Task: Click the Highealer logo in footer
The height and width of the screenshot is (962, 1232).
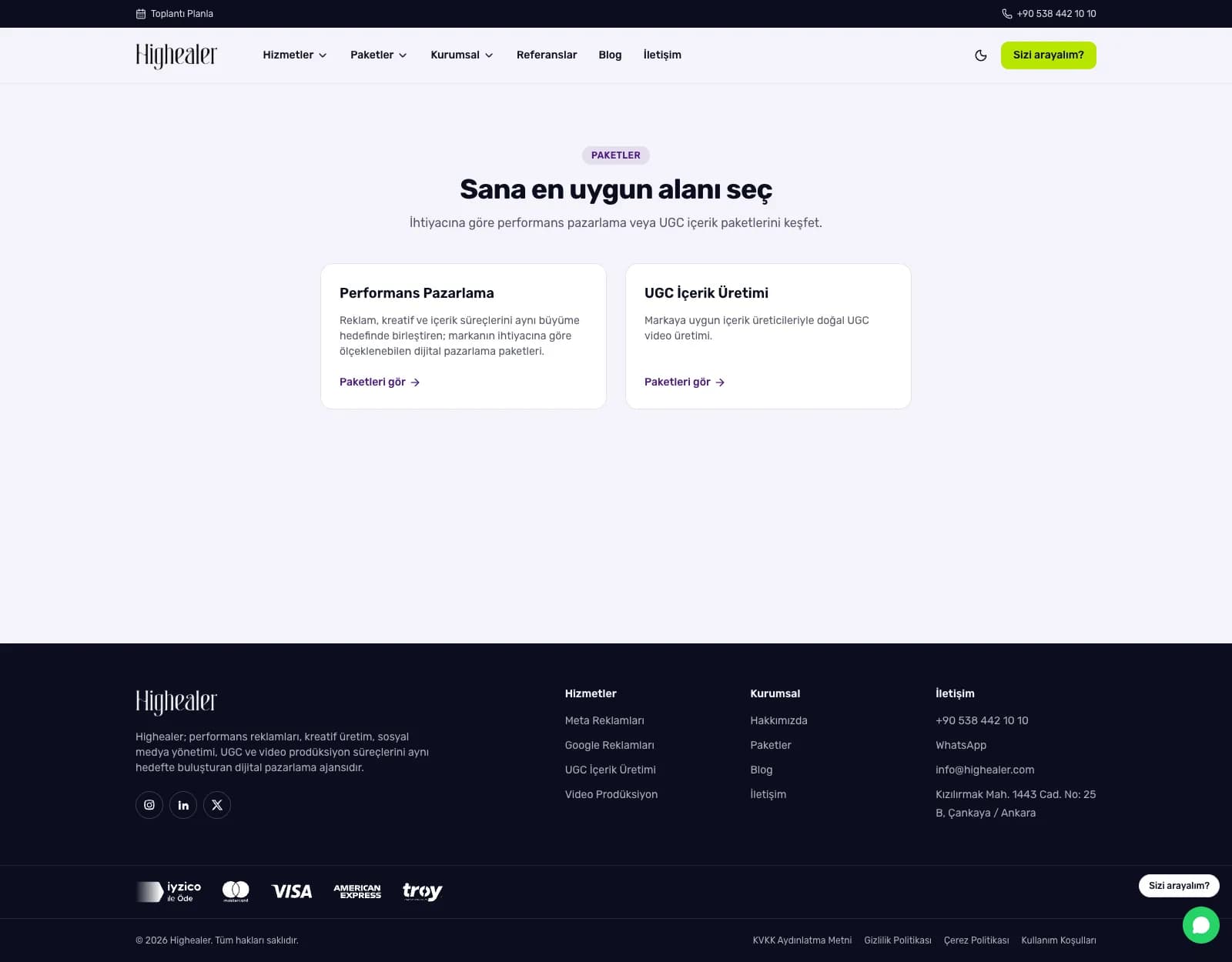Action: (176, 702)
